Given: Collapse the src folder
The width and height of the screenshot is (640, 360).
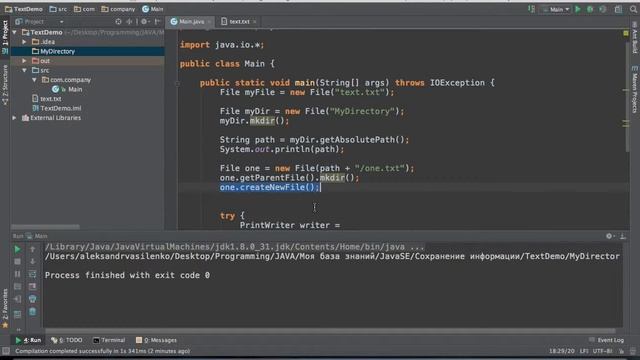Looking at the screenshot, I should pos(24,71).
